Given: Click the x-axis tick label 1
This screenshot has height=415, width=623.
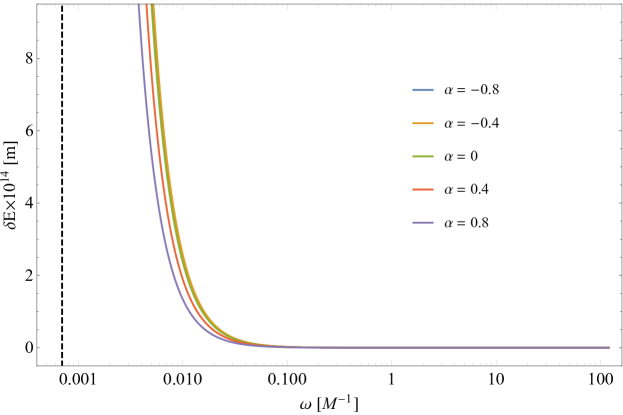Looking at the screenshot, I should click(x=391, y=380).
